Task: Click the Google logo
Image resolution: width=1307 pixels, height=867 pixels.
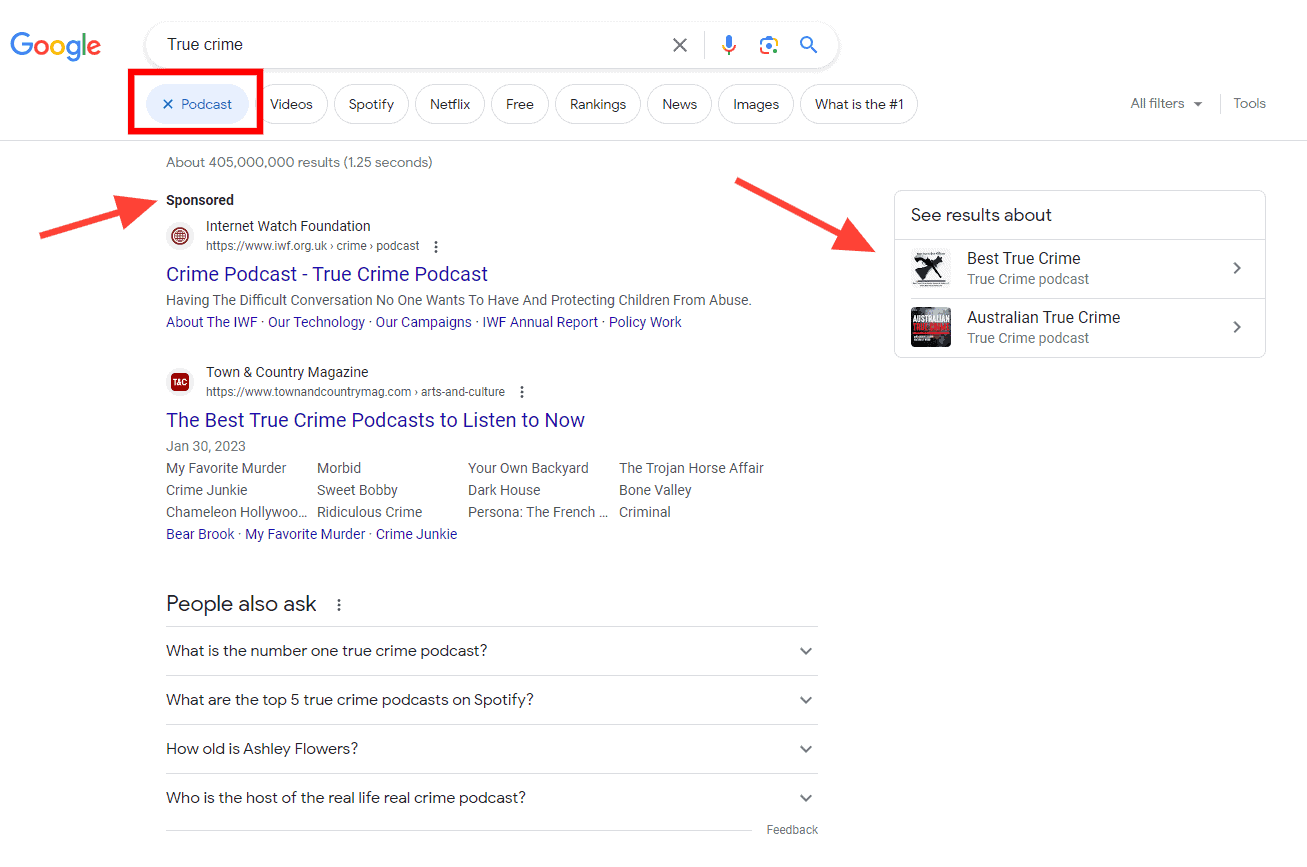Action: [x=56, y=46]
